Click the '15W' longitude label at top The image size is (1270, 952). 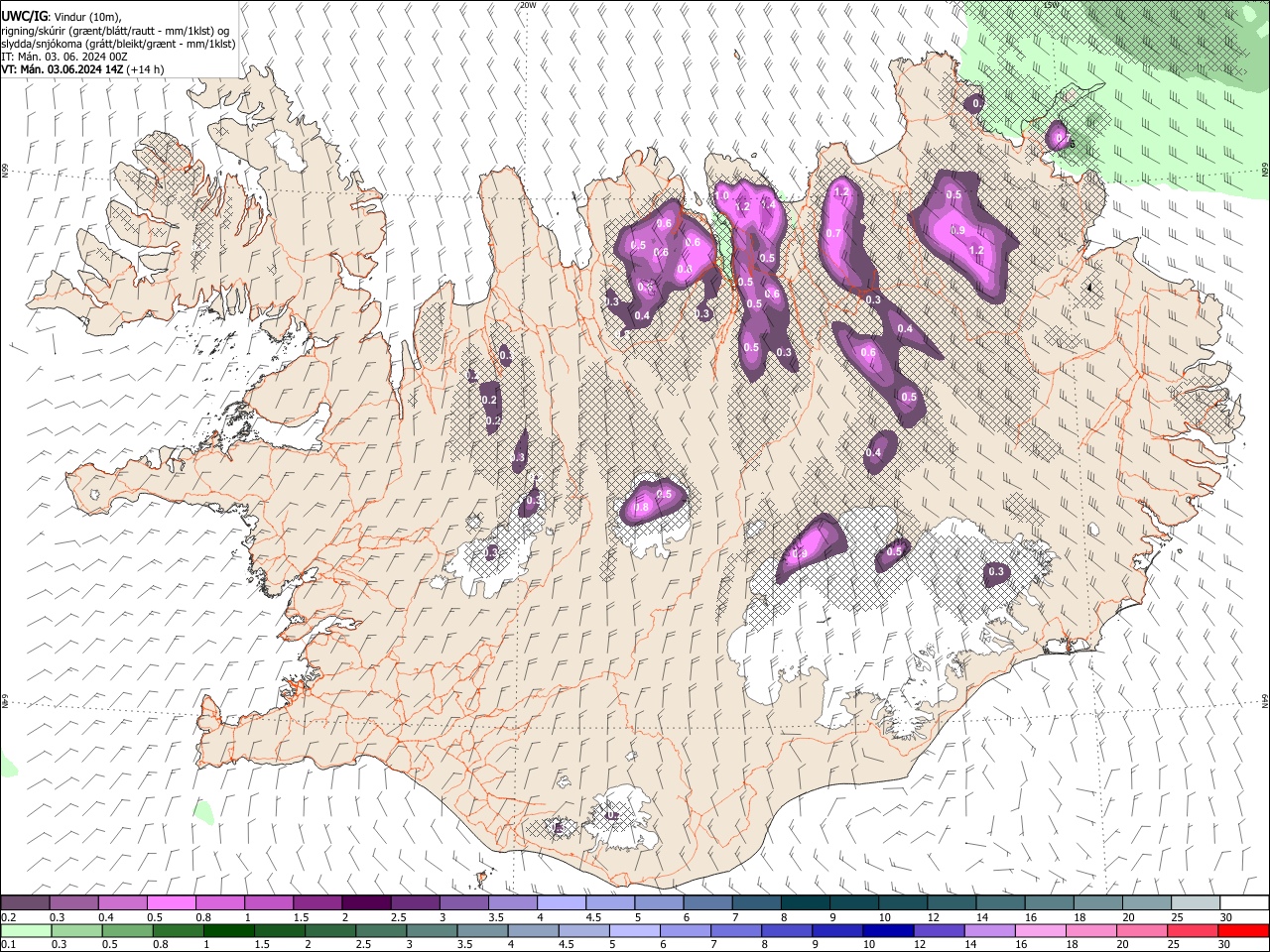click(1051, 5)
